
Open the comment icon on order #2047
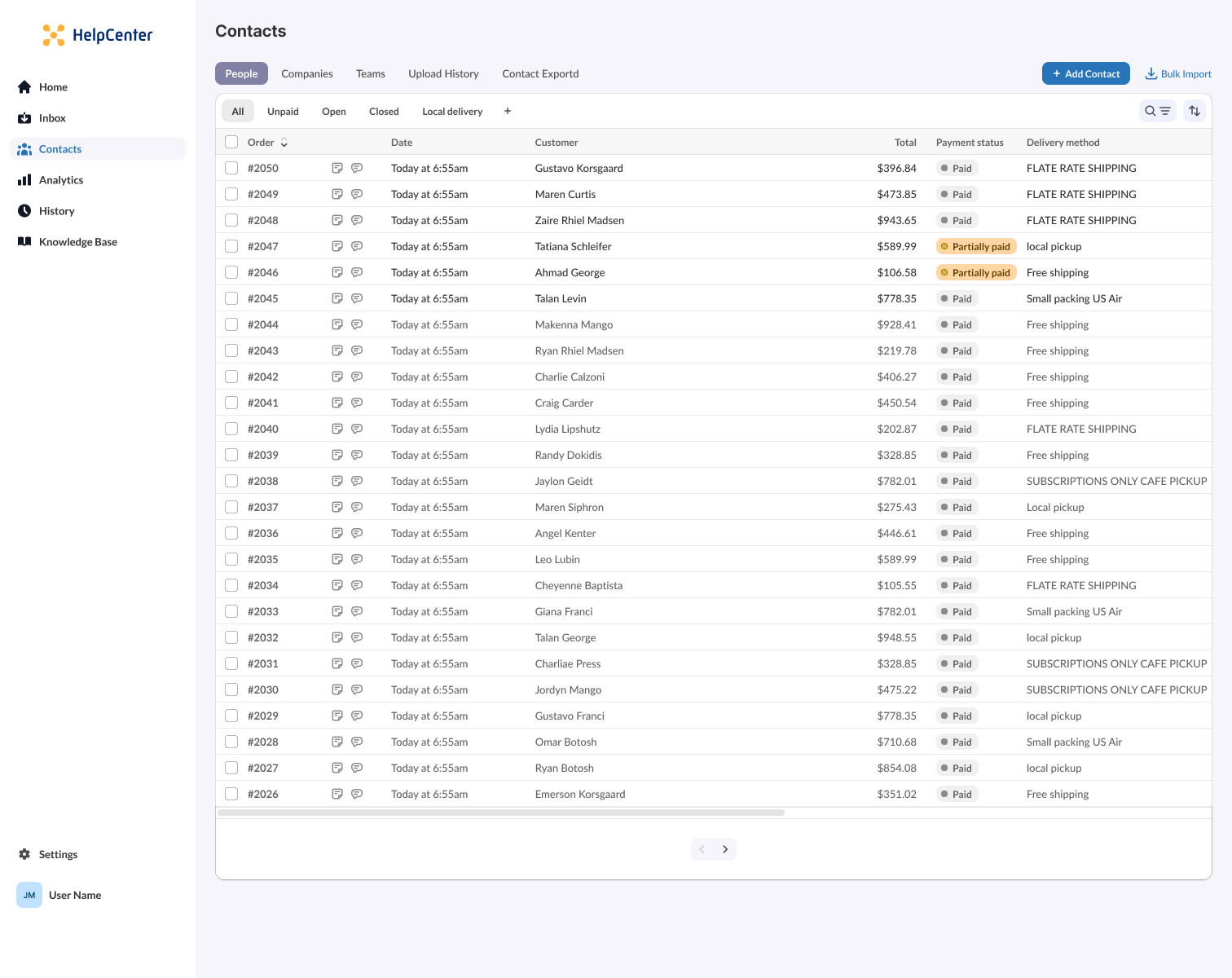(357, 246)
